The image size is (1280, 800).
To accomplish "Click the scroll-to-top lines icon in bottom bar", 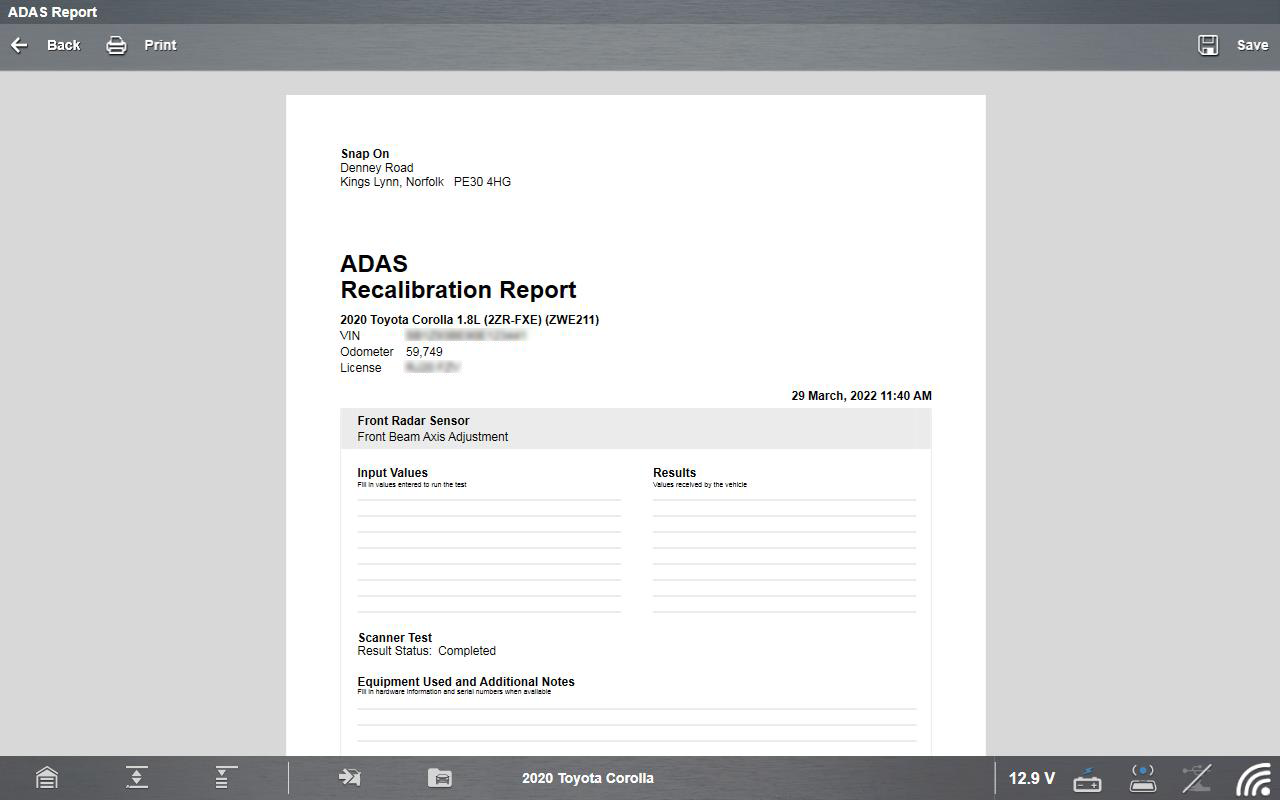I will point(226,778).
